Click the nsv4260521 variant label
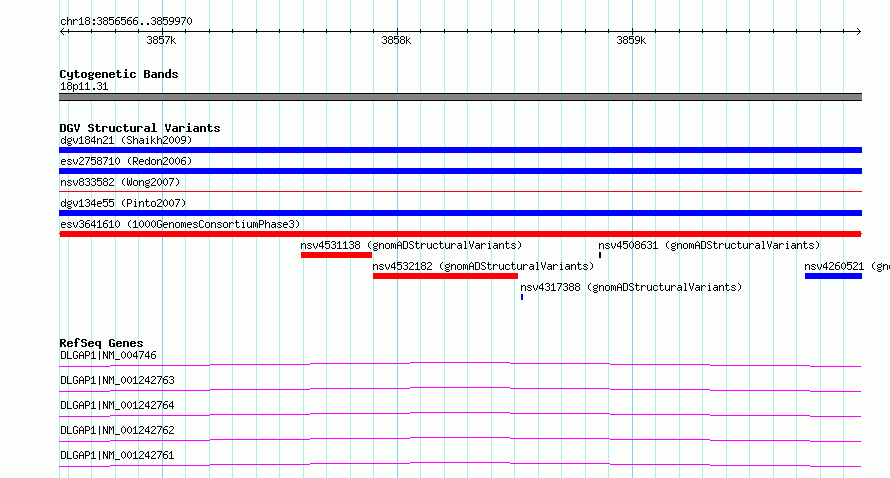Image resolution: width=890 pixels, height=478 pixels. tap(847, 266)
